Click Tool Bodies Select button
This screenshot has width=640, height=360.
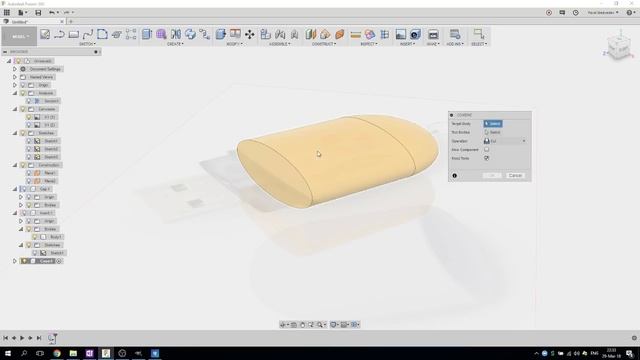(x=493, y=132)
